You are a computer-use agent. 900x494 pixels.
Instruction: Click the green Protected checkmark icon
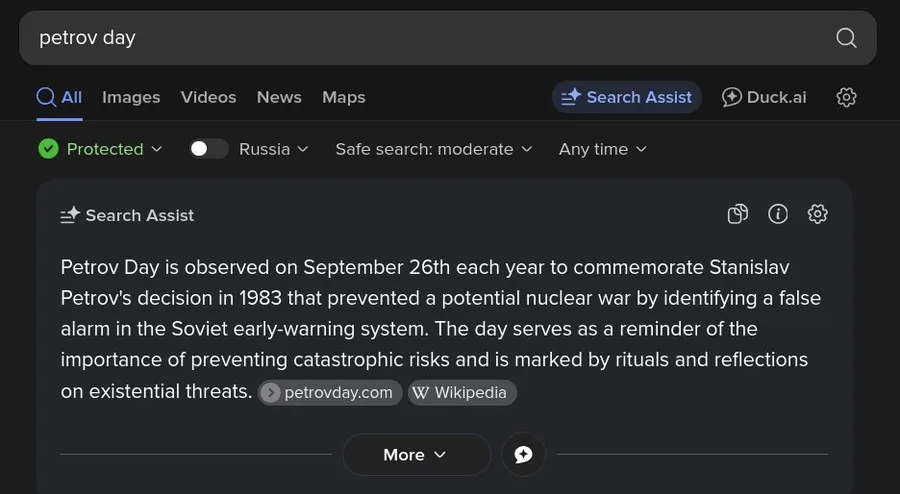48,149
